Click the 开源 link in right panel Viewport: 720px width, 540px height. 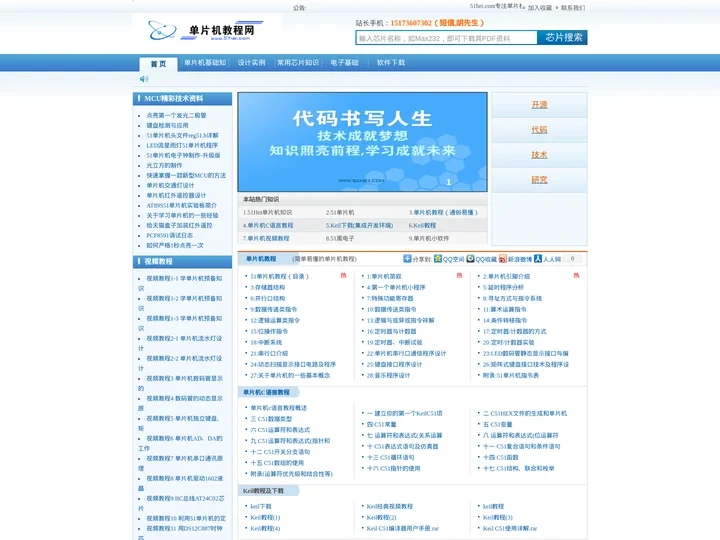[539, 105]
